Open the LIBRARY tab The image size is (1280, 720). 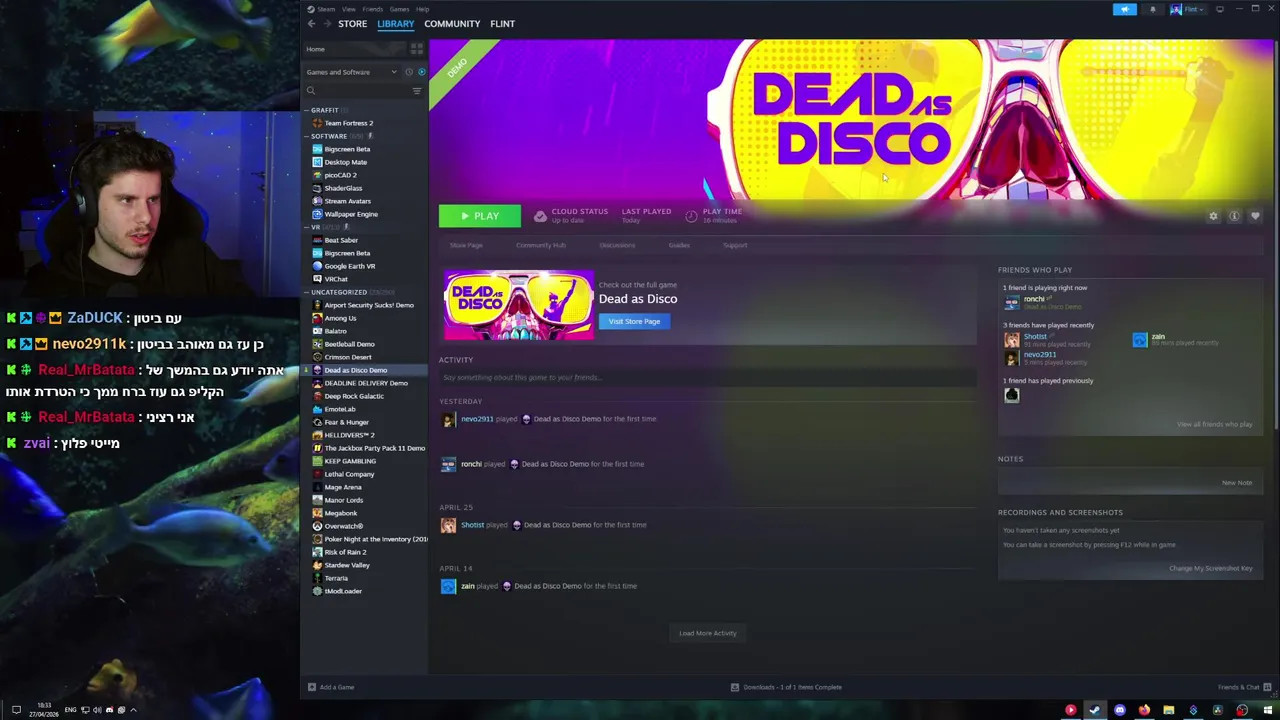pos(396,24)
